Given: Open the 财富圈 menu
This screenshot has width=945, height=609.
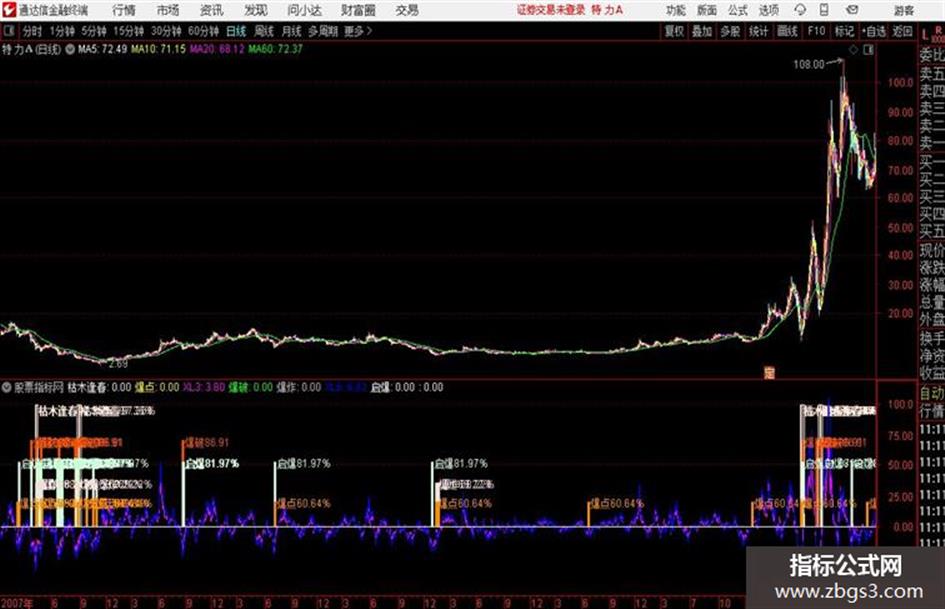Looking at the screenshot, I should pos(358,10).
